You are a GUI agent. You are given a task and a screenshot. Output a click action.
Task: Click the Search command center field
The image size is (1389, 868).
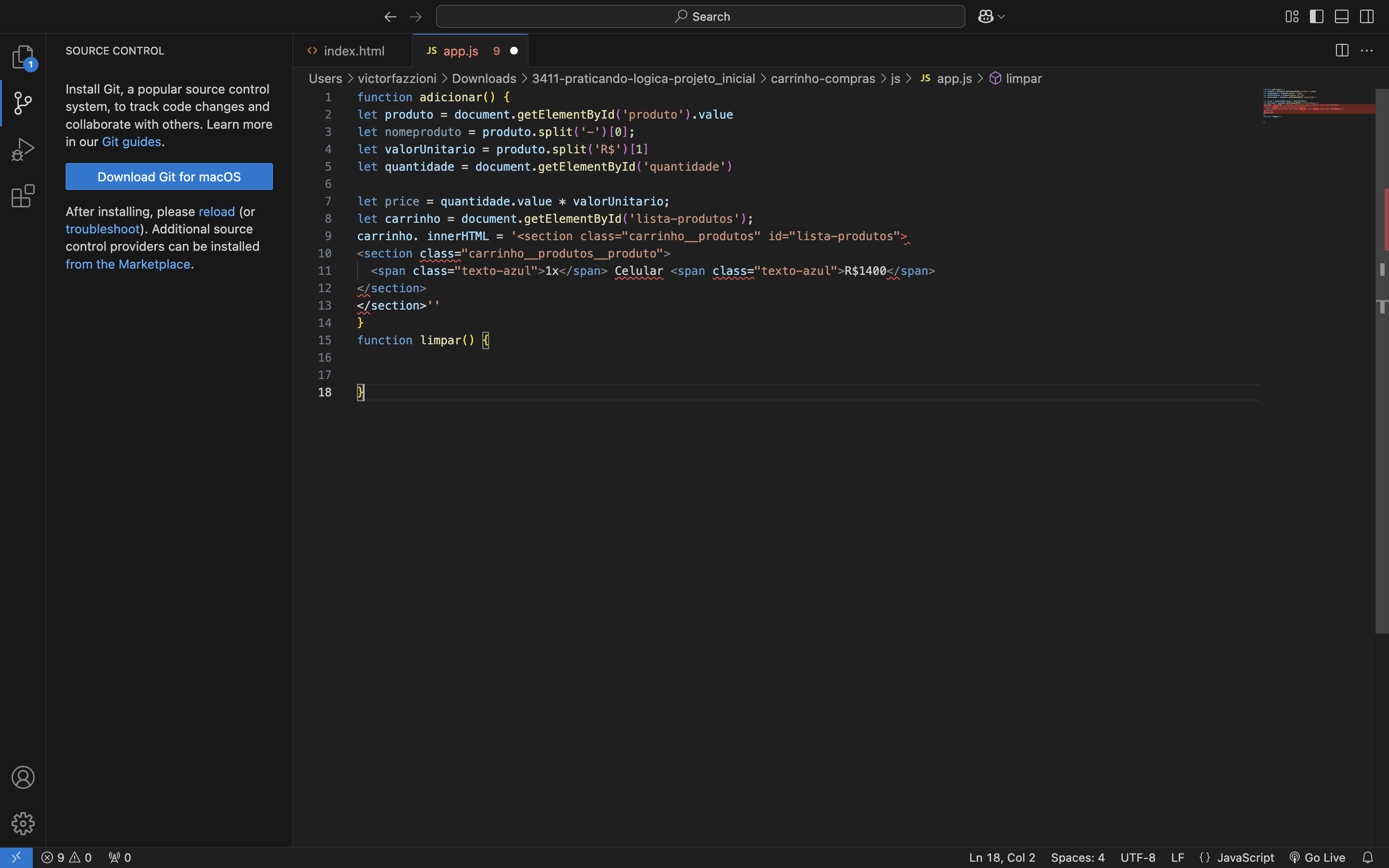tap(700, 17)
